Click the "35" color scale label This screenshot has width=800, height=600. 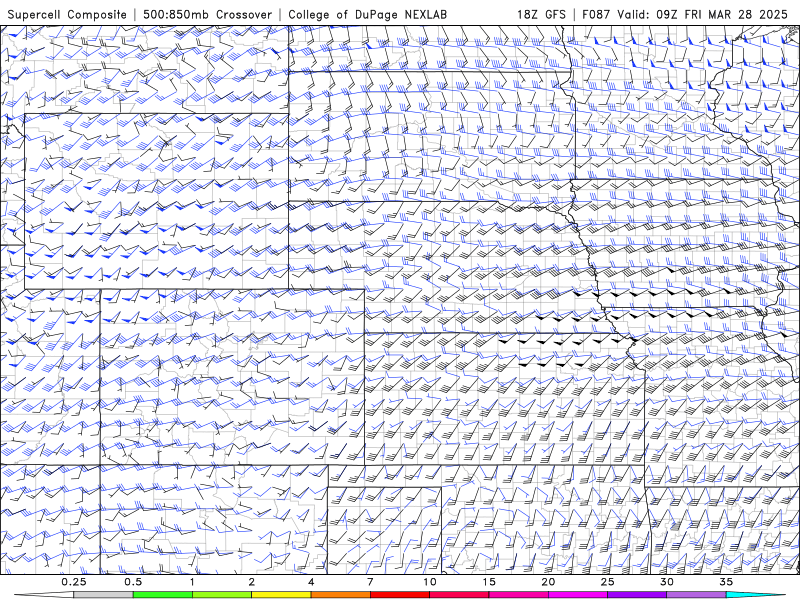coord(726,582)
